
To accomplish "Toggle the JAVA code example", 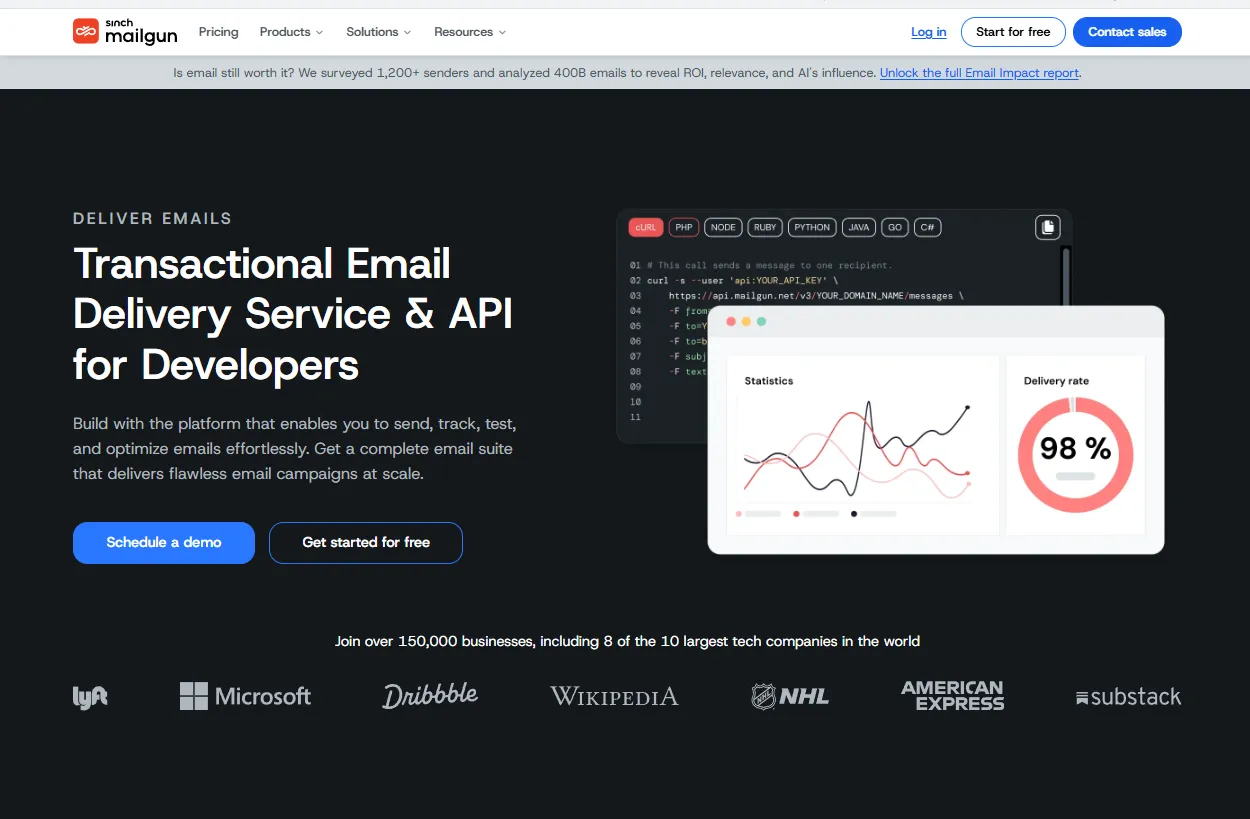I will [x=858, y=227].
